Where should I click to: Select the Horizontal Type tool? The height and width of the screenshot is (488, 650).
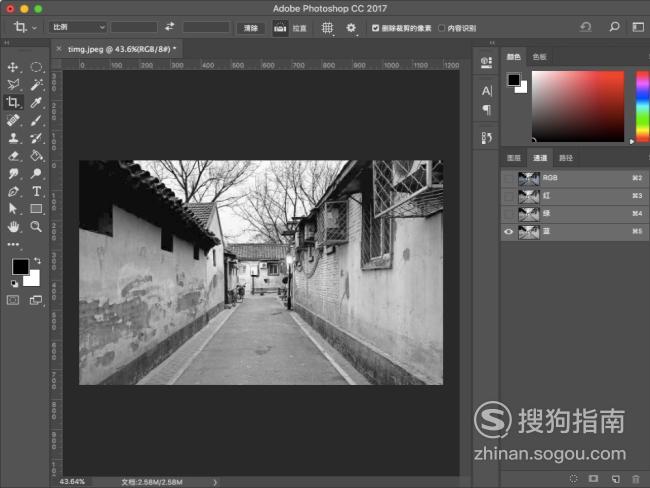36,191
